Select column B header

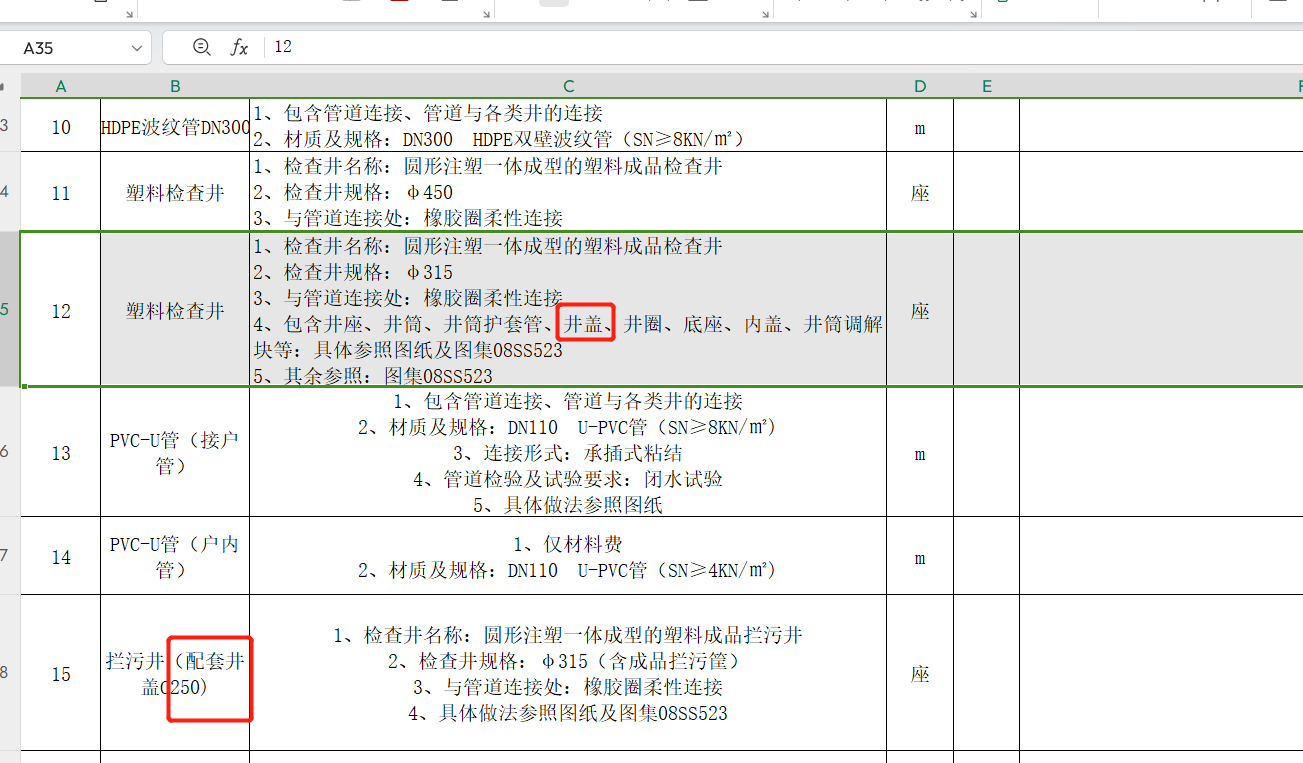[175, 87]
